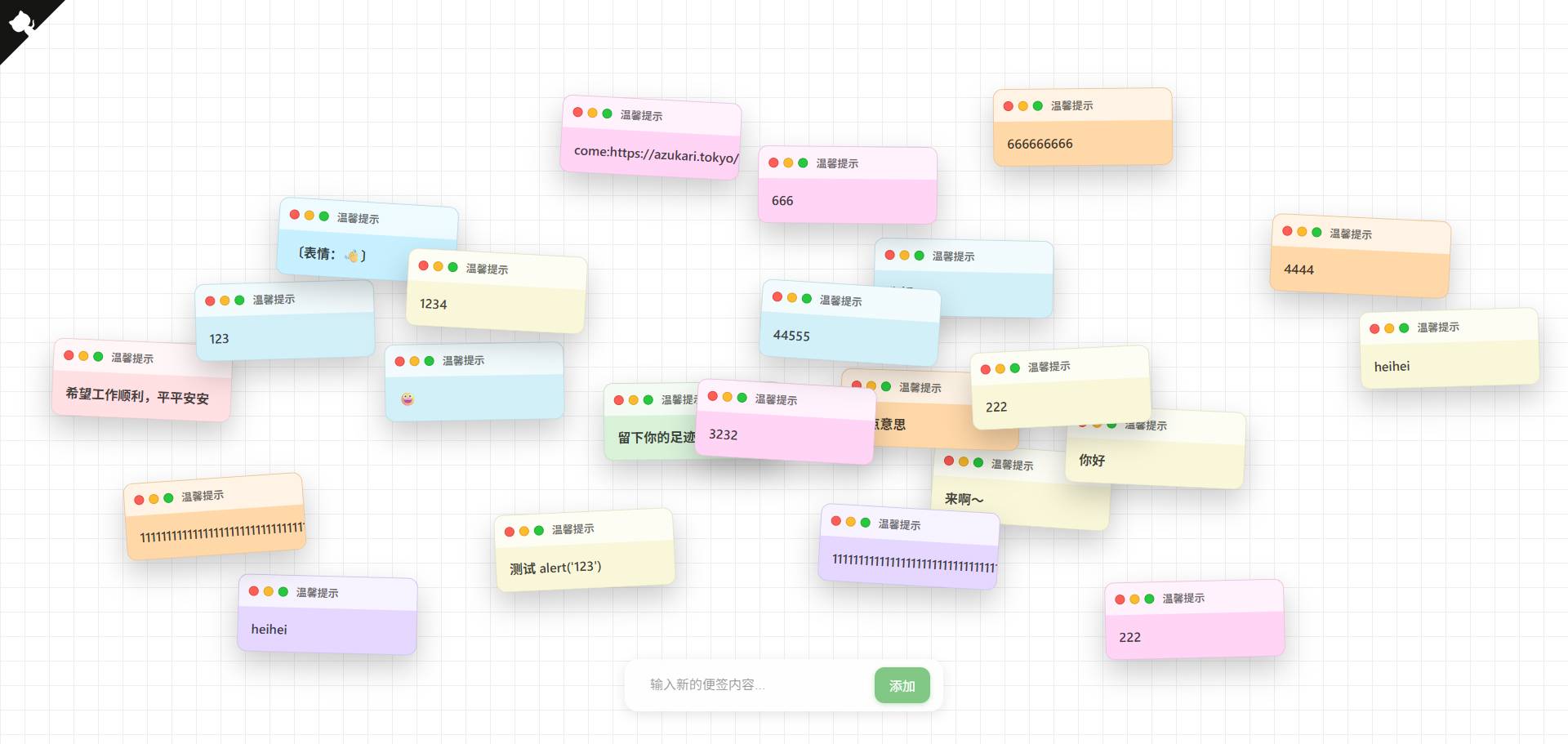
Task: Click the clapping emoji in 表情 note
Action: tap(351, 256)
